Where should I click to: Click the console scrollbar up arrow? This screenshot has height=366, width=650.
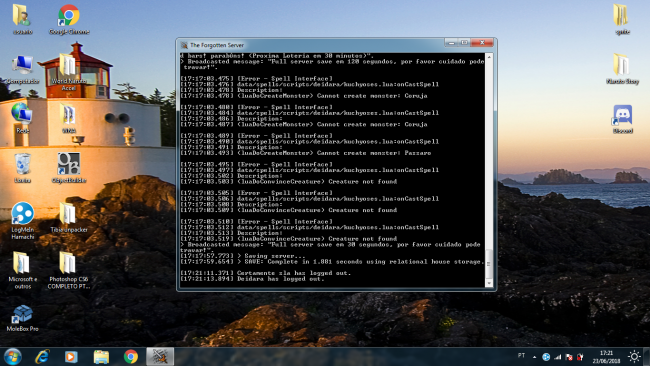tap(489, 56)
